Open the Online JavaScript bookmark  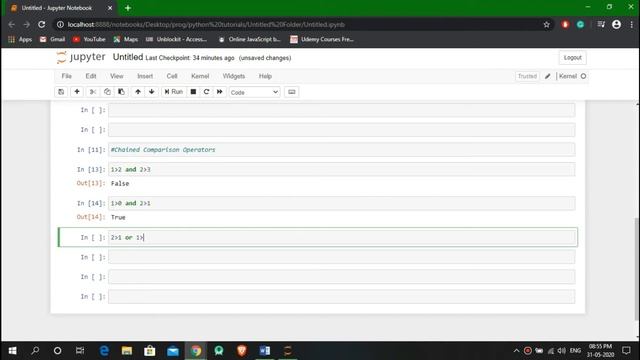pos(250,40)
